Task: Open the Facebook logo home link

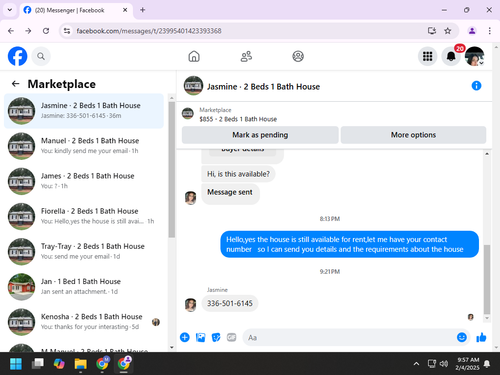Action: (x=17, y=56)
